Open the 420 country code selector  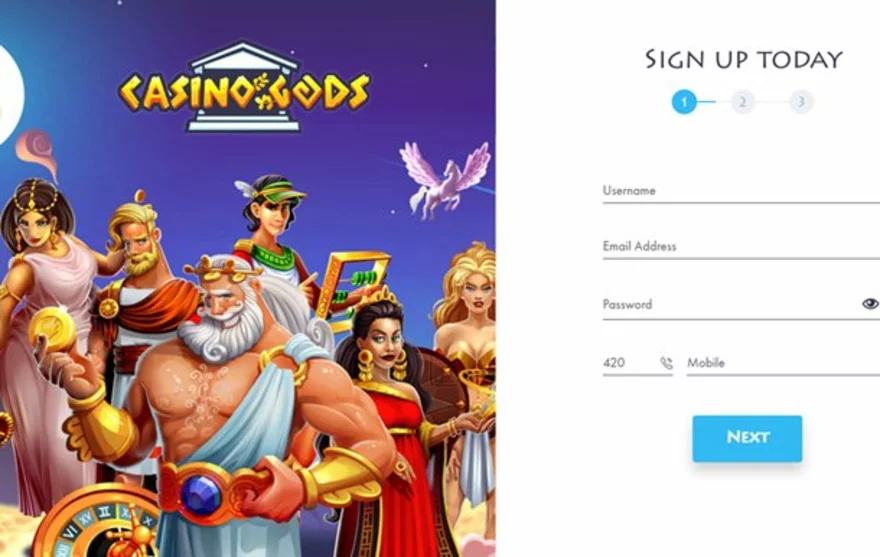tap(638, 363)
